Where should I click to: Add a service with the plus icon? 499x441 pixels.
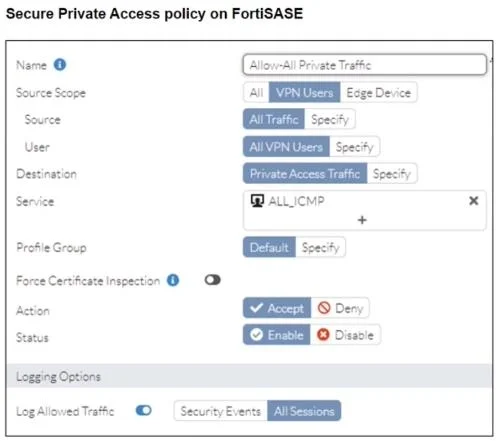362,220
